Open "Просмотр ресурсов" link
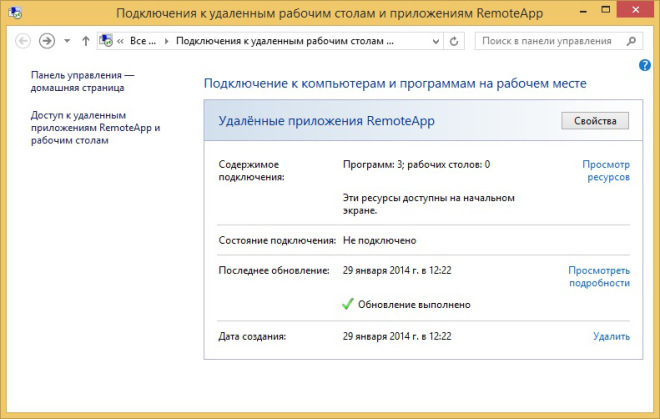 pos(606,170)
